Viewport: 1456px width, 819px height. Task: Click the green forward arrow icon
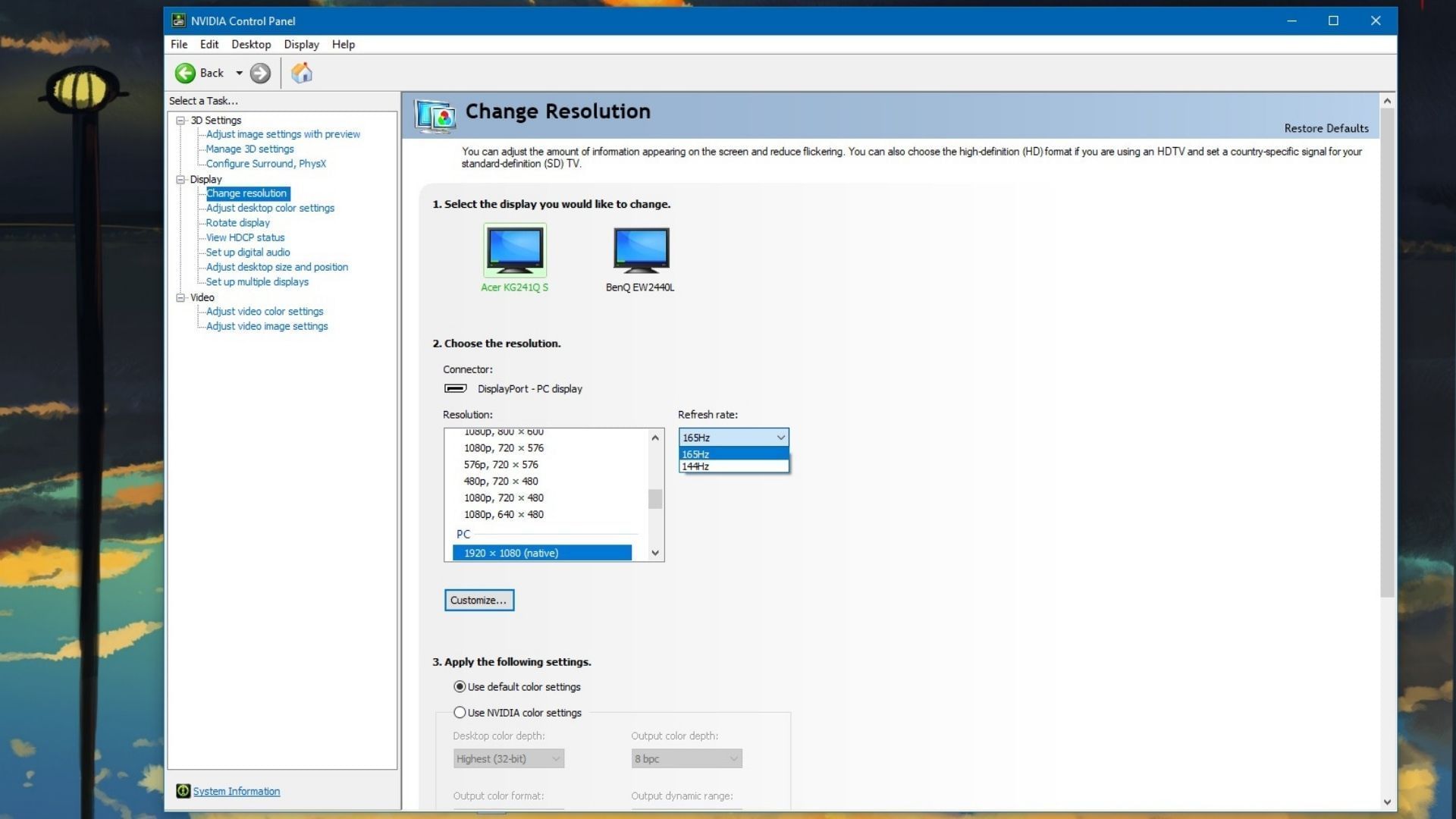coord(259,73)
